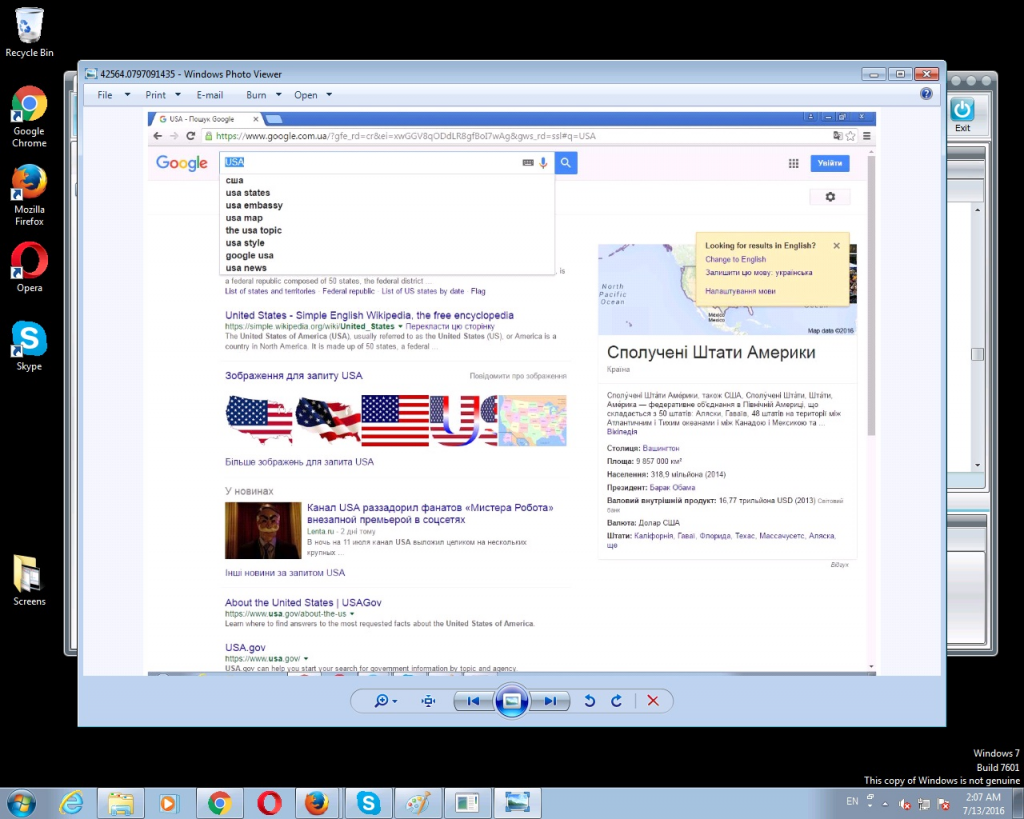
Task: Go to the previous photo
Action: (474, 701)
